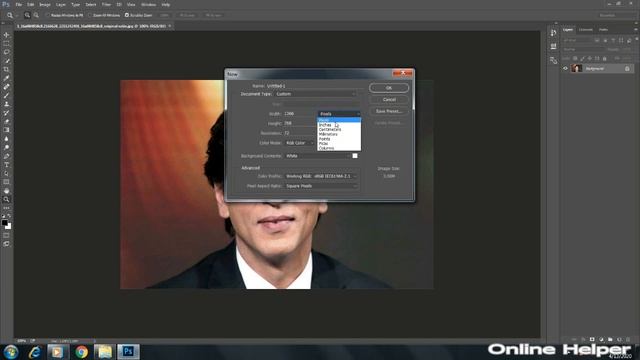Open the Filter menu
The image size is (640, 360).
106,4
